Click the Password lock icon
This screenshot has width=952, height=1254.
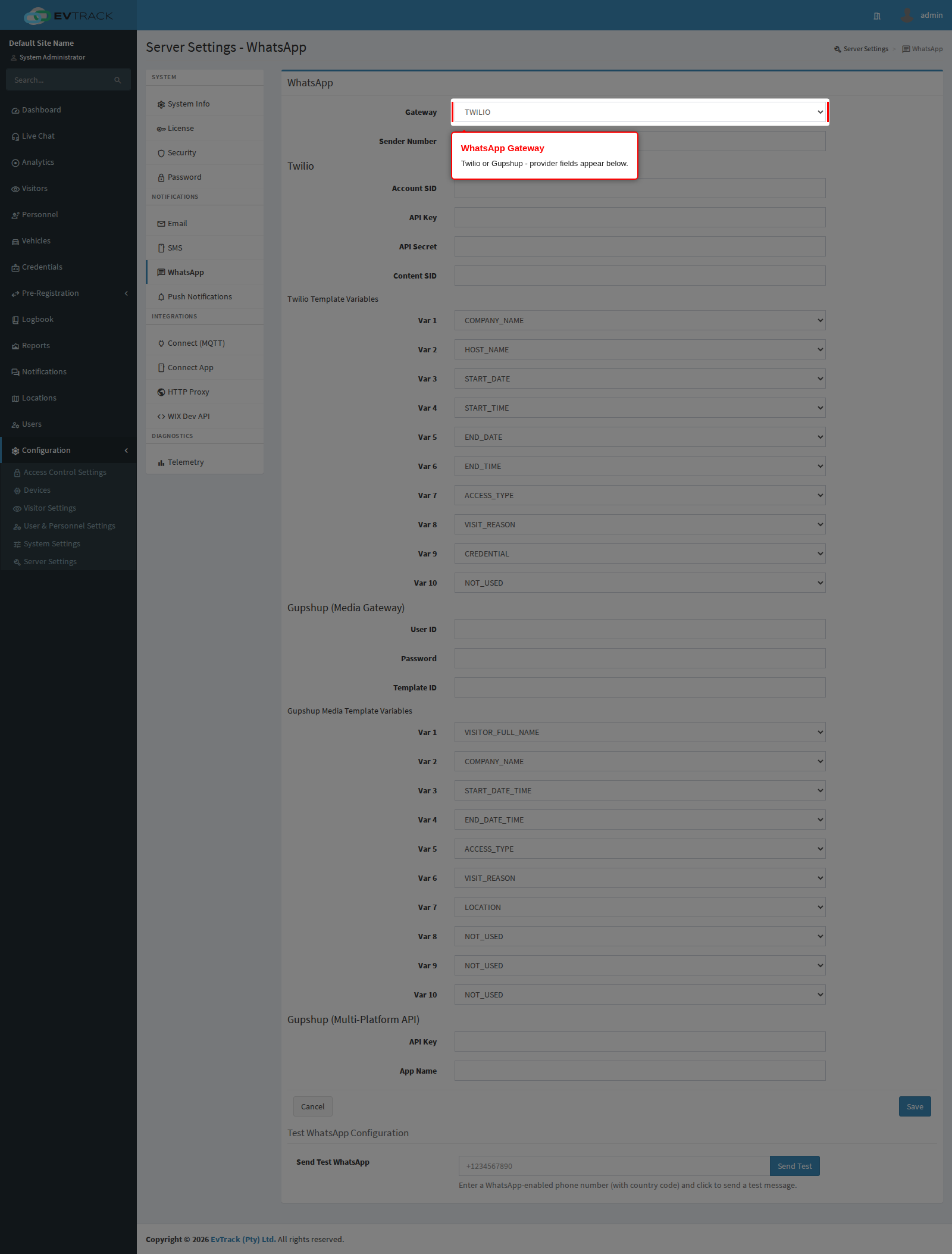pyautogui.click(x=161, y=178)
